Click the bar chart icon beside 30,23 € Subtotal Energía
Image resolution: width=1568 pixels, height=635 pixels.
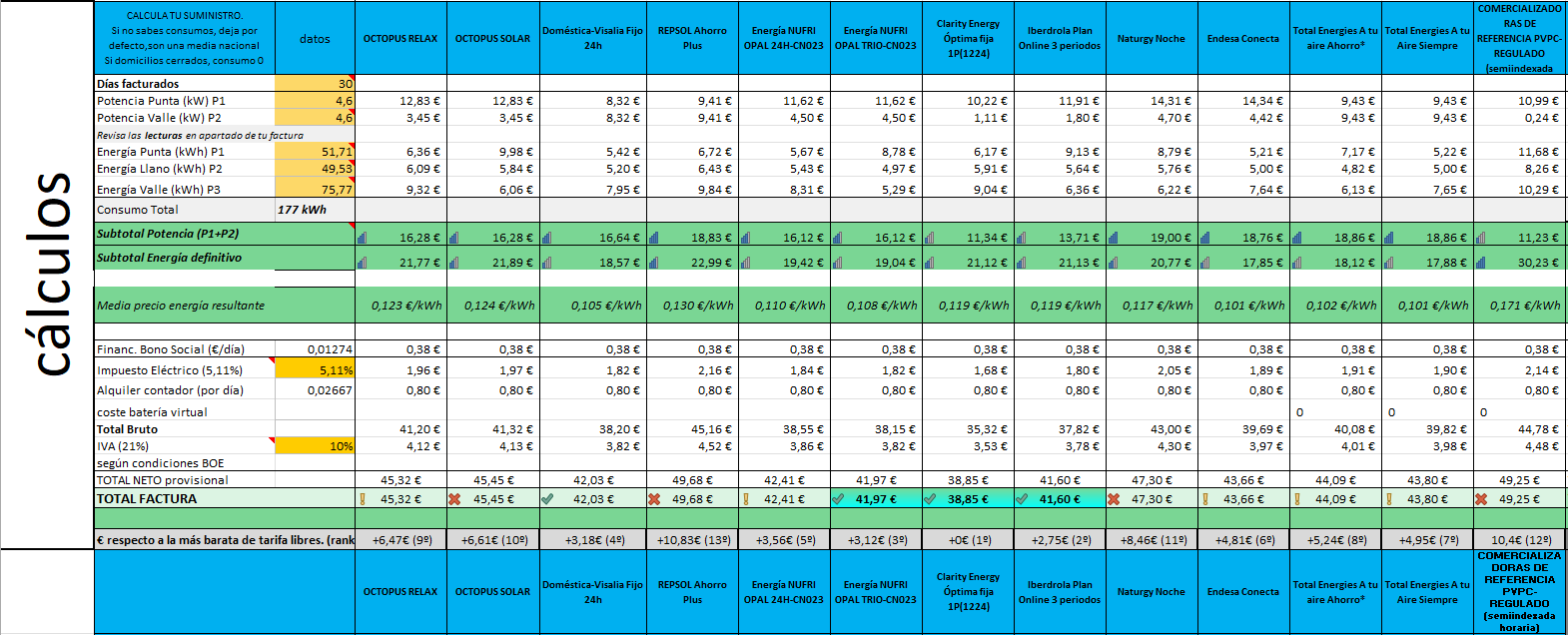pyautogui.click(x=1481, y=263)
